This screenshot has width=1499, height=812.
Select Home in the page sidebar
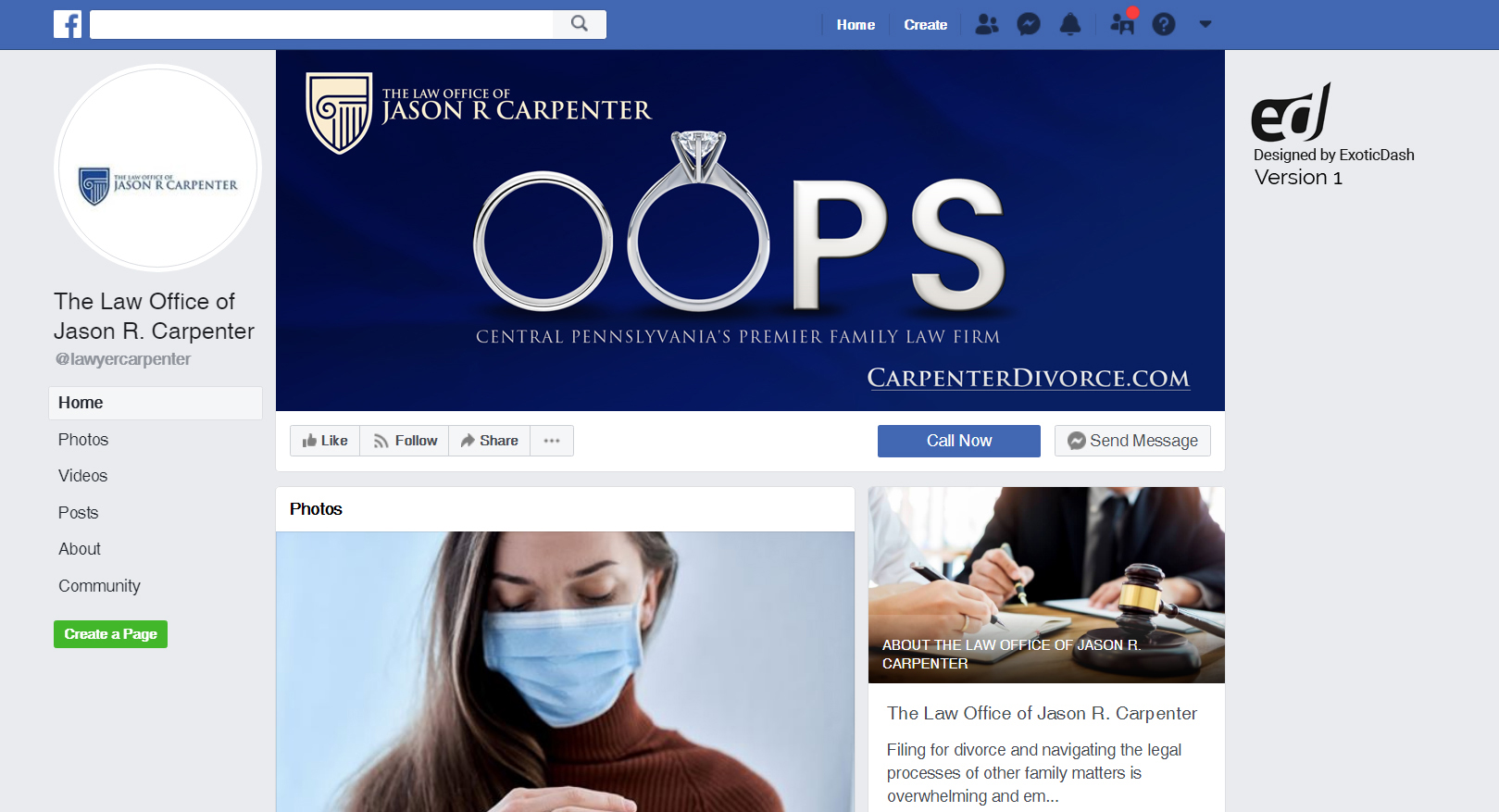pyautogui.click(x=156, y=403)
